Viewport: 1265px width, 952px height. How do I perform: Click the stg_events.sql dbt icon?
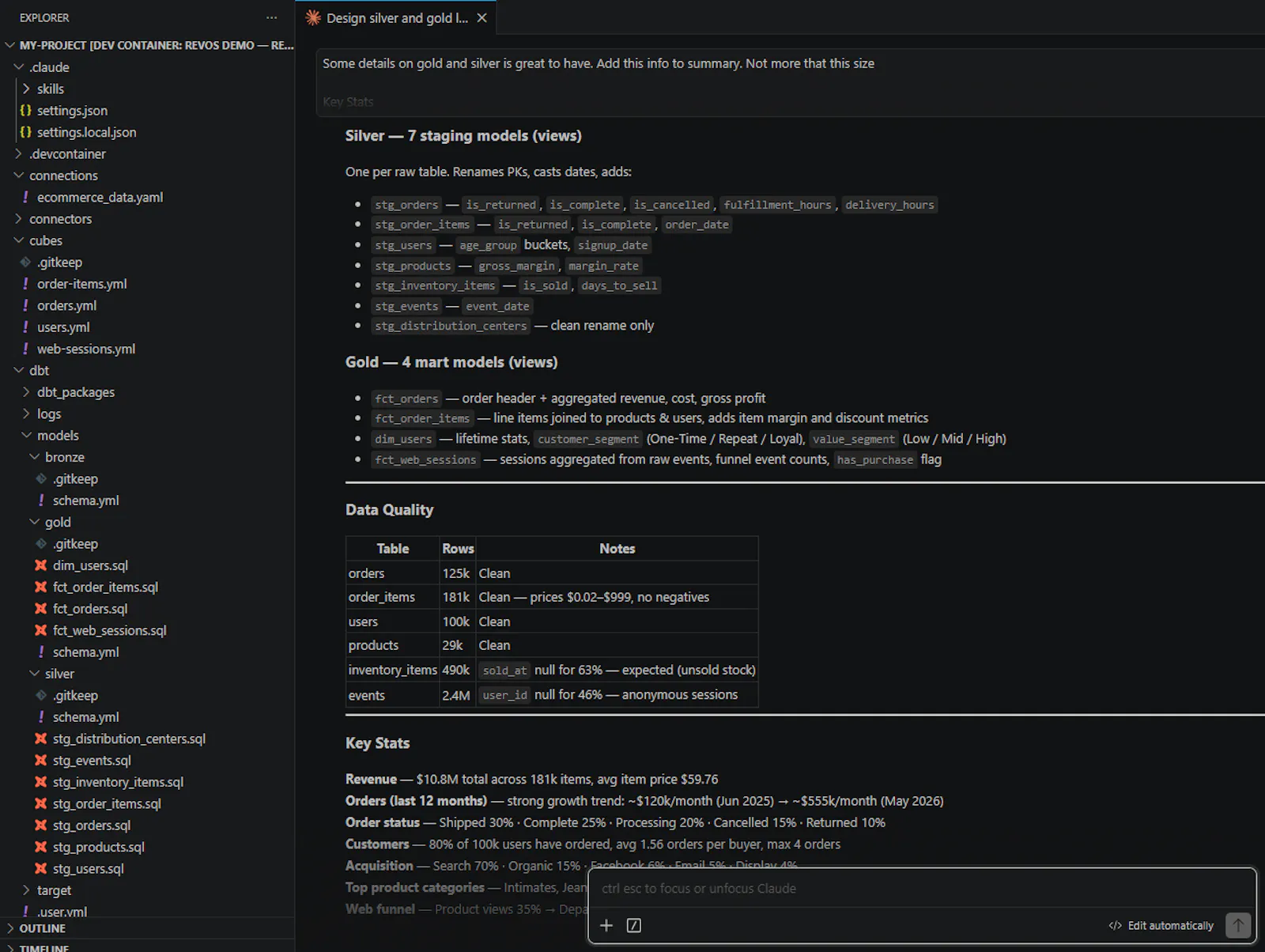40,761
